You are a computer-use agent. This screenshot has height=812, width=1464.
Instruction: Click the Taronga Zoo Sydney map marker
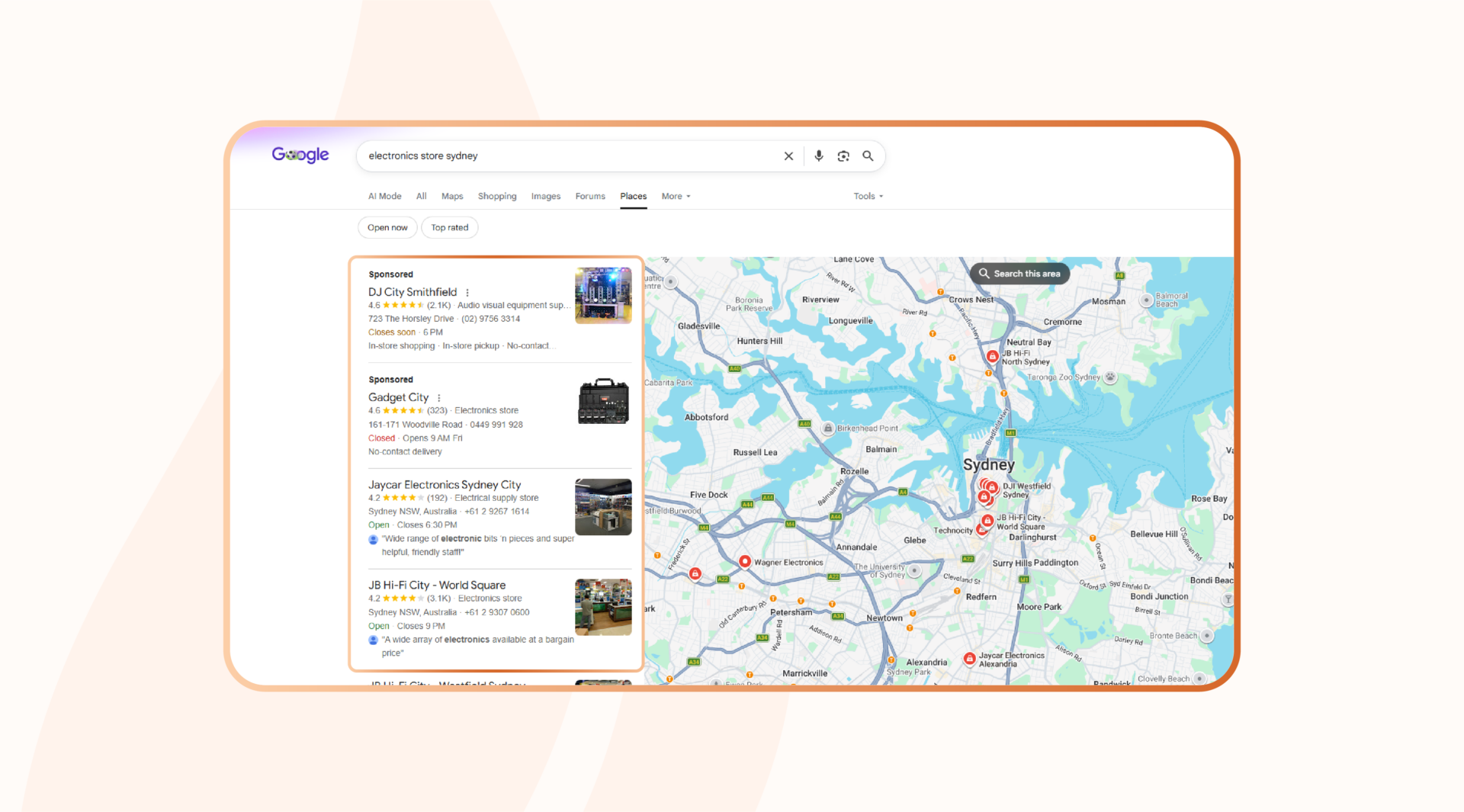1110,377
